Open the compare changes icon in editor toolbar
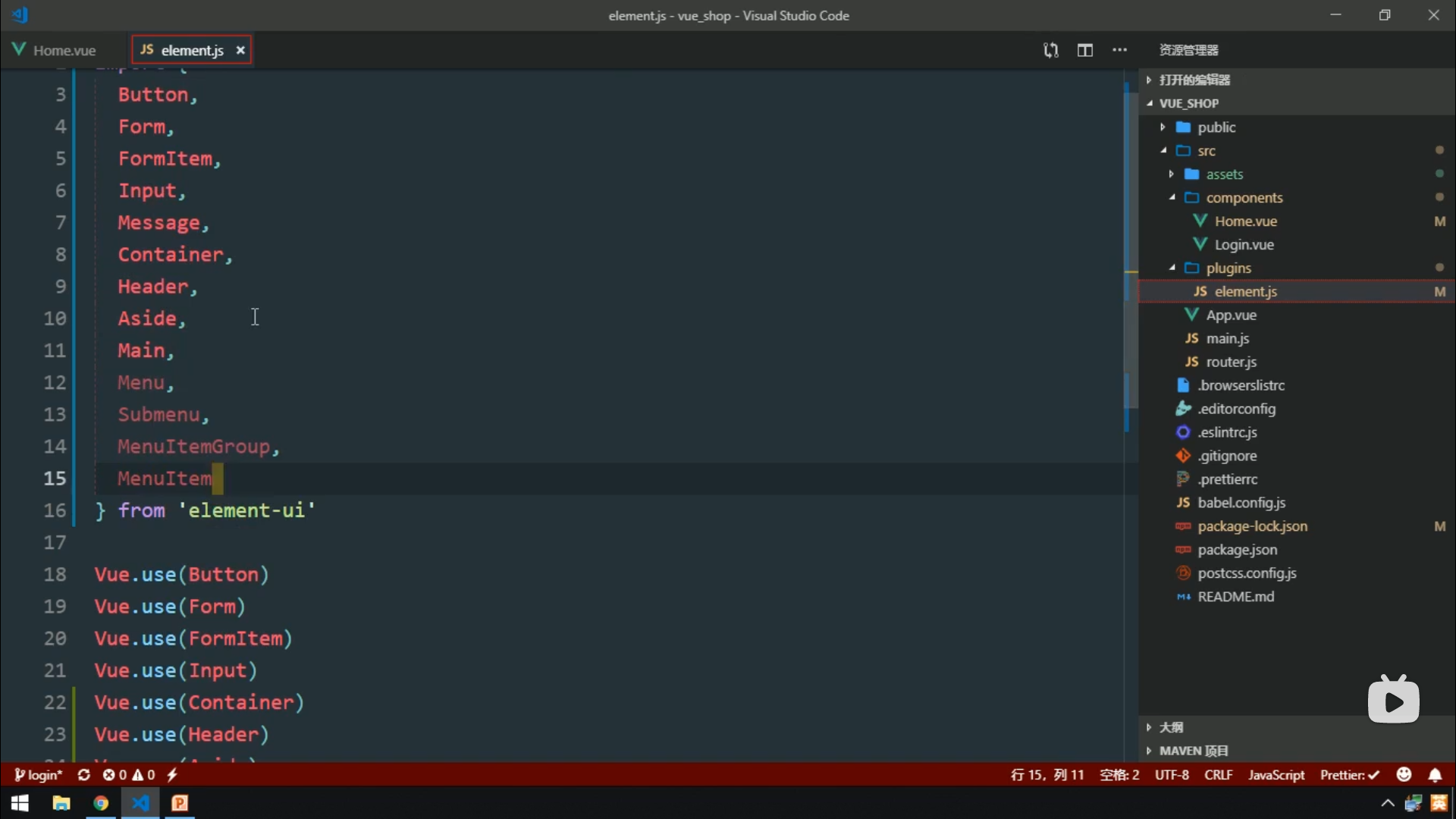 [1050, 50]
